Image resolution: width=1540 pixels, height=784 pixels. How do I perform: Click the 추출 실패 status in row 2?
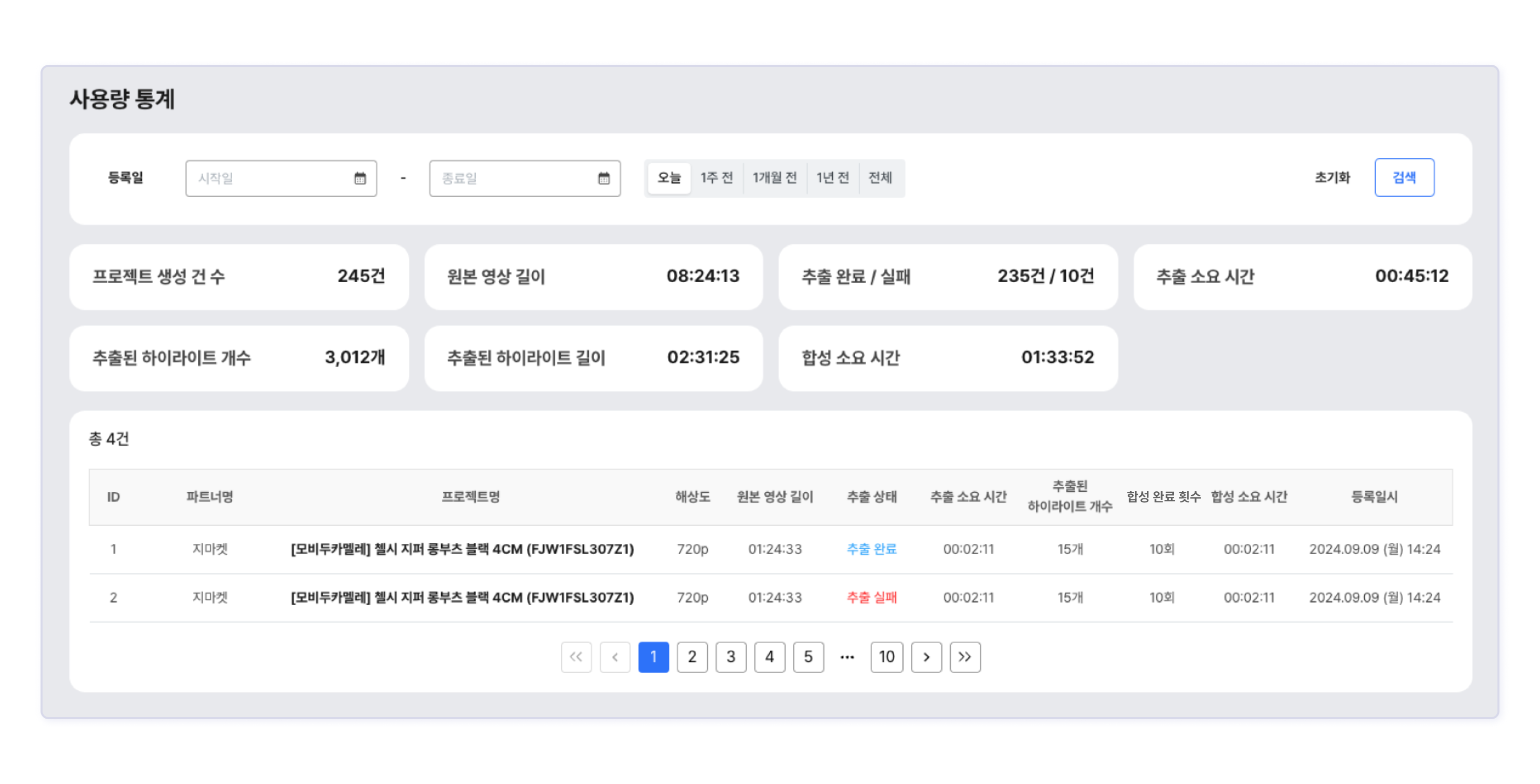(872, 597)
